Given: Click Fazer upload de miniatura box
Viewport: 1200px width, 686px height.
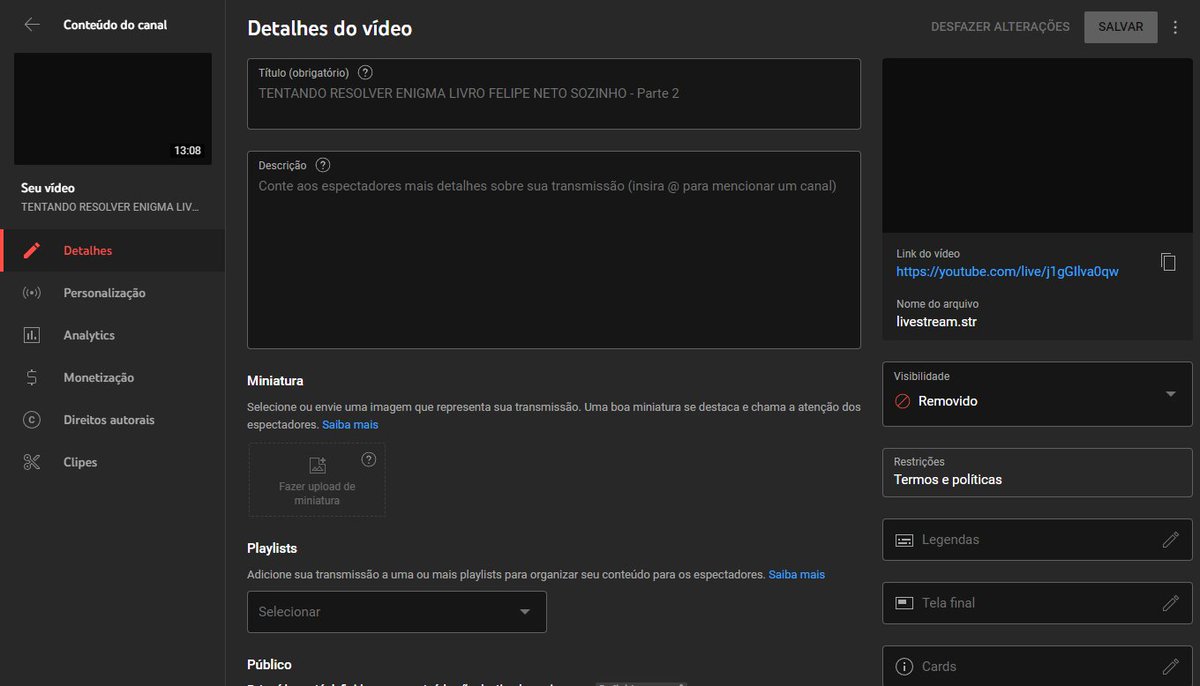Looking at the screenshot, I should point(317,480).
